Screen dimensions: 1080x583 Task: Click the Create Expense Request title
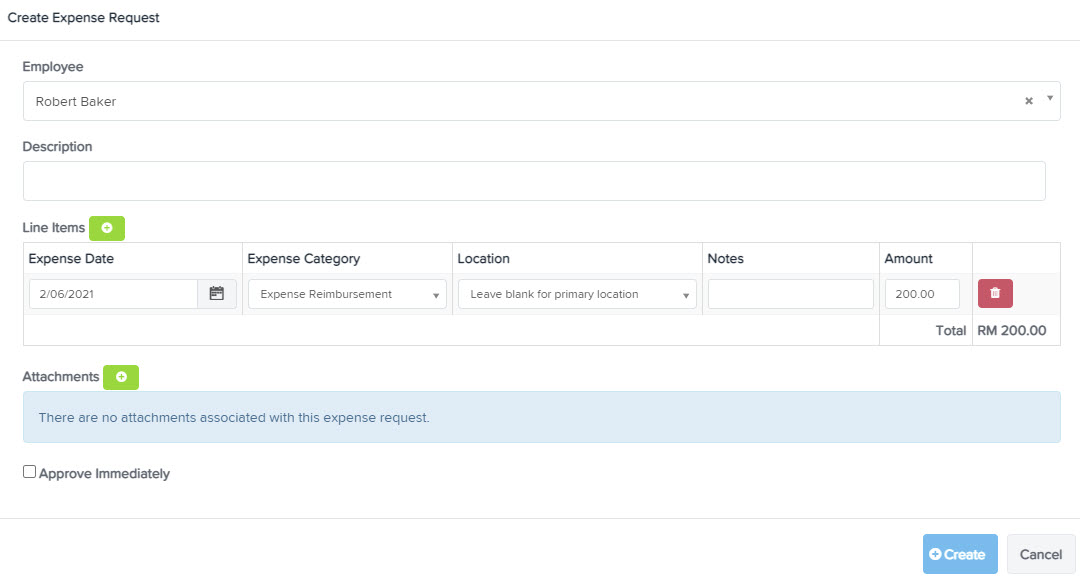tap(83, 18)
